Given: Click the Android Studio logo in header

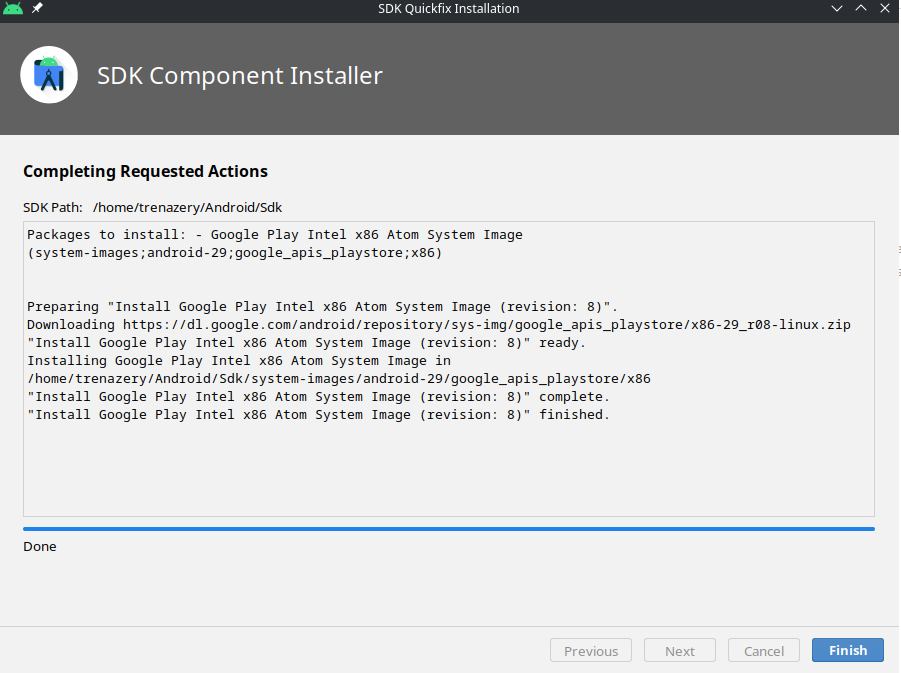Looking at the screenshot, I should [49, 75].
